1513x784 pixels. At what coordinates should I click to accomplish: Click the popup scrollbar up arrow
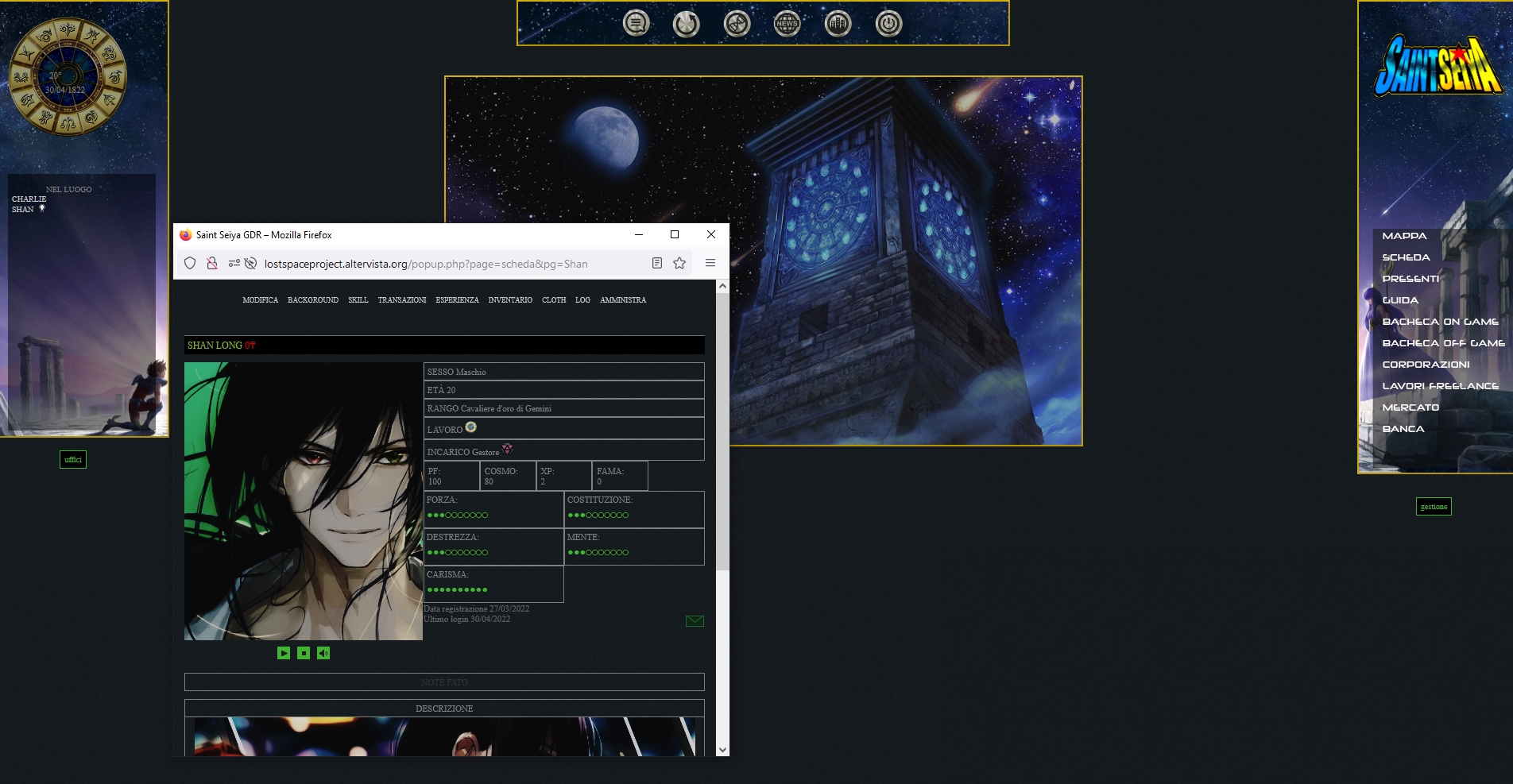(x=722, y=286)
